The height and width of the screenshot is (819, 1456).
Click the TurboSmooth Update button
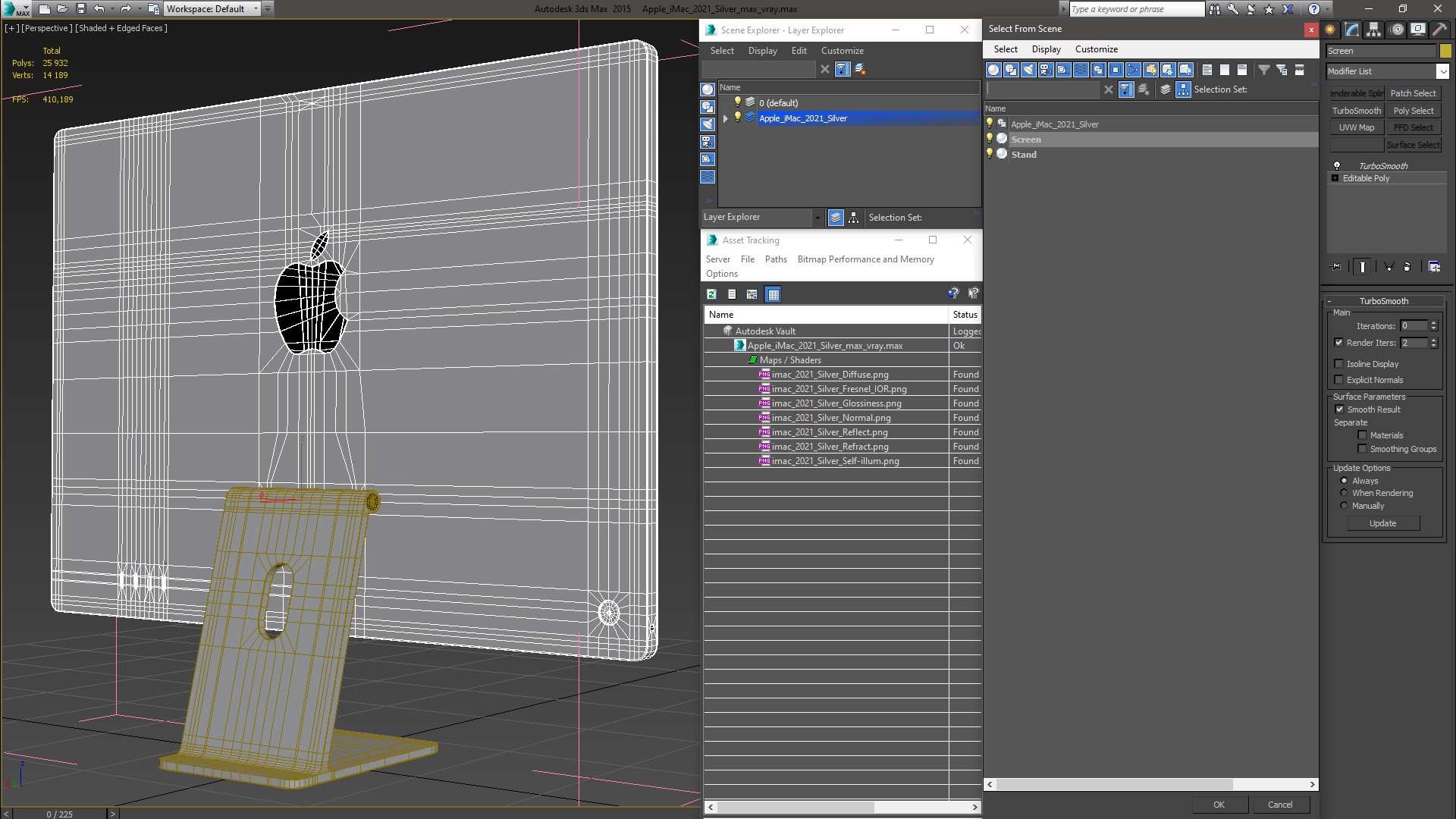pyautogui.click(x=1382, y=523)
